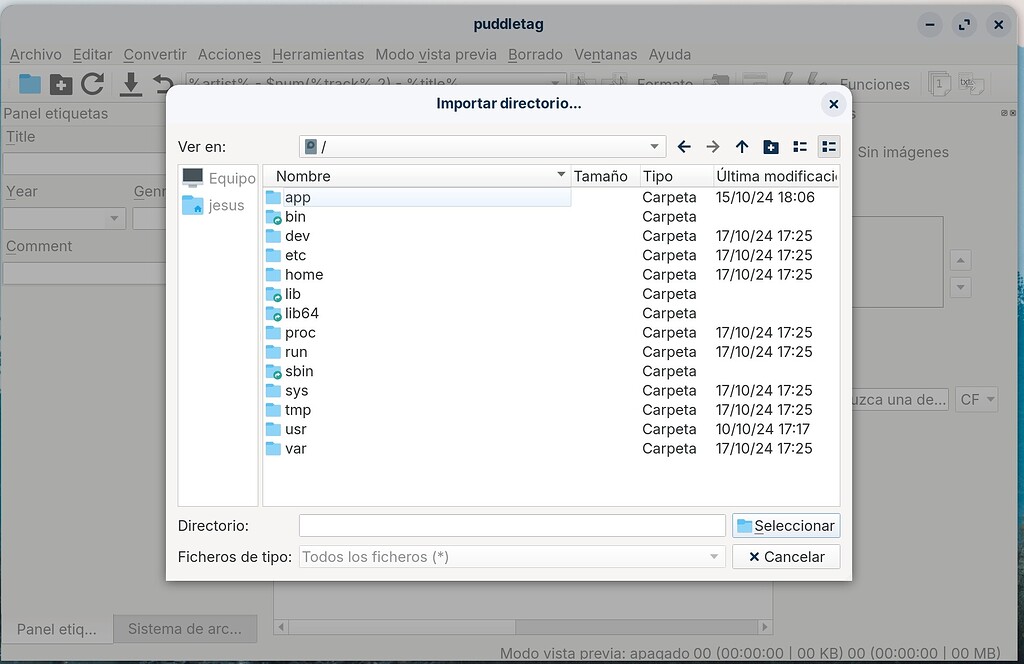Open the CF dropdown in artwork panel
The height and width of the screenshot is (664, 1024).
(x=977, y=399)
